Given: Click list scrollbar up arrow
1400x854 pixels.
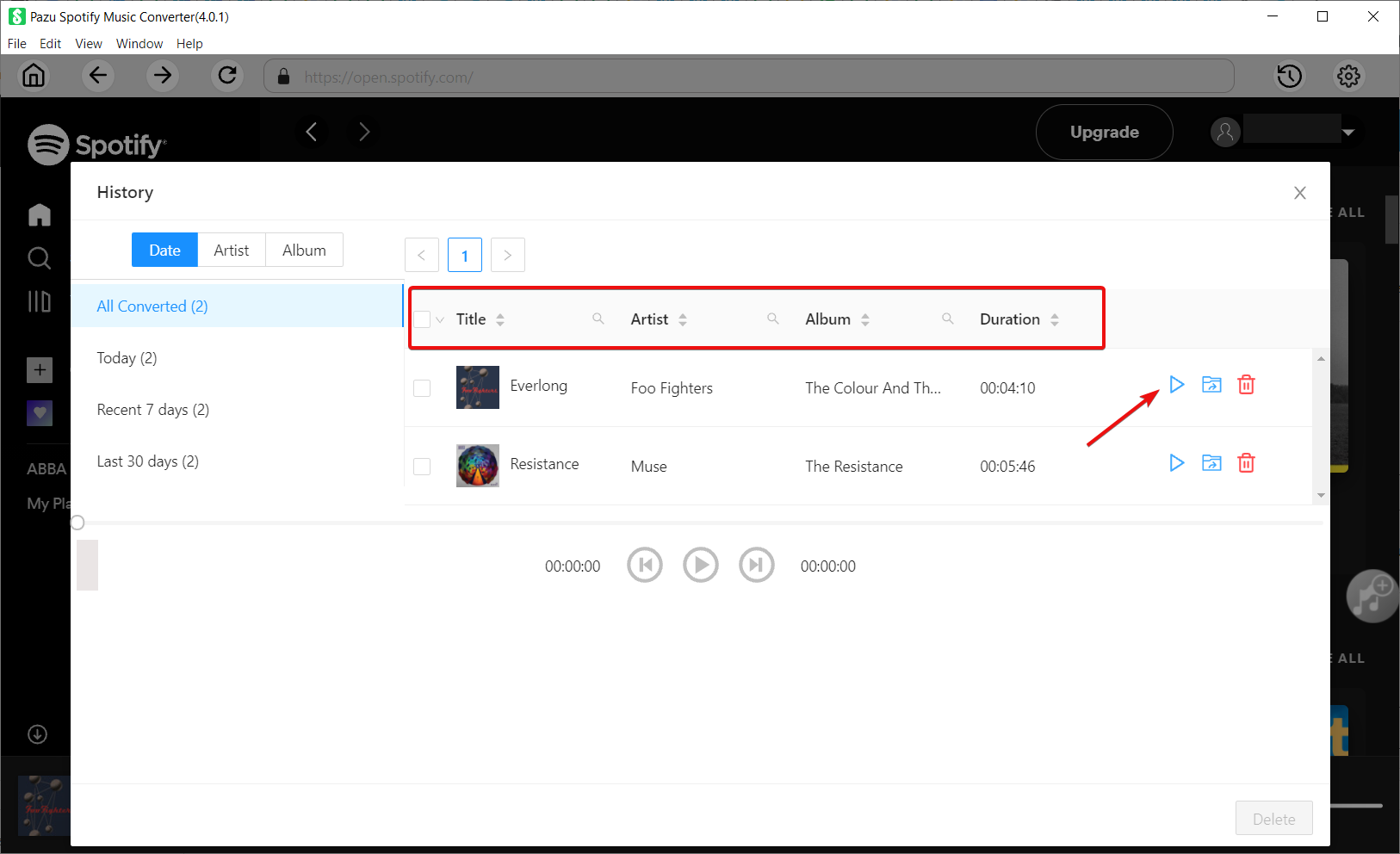Looking at the screenshot, I should click(x=1321, y=358).
